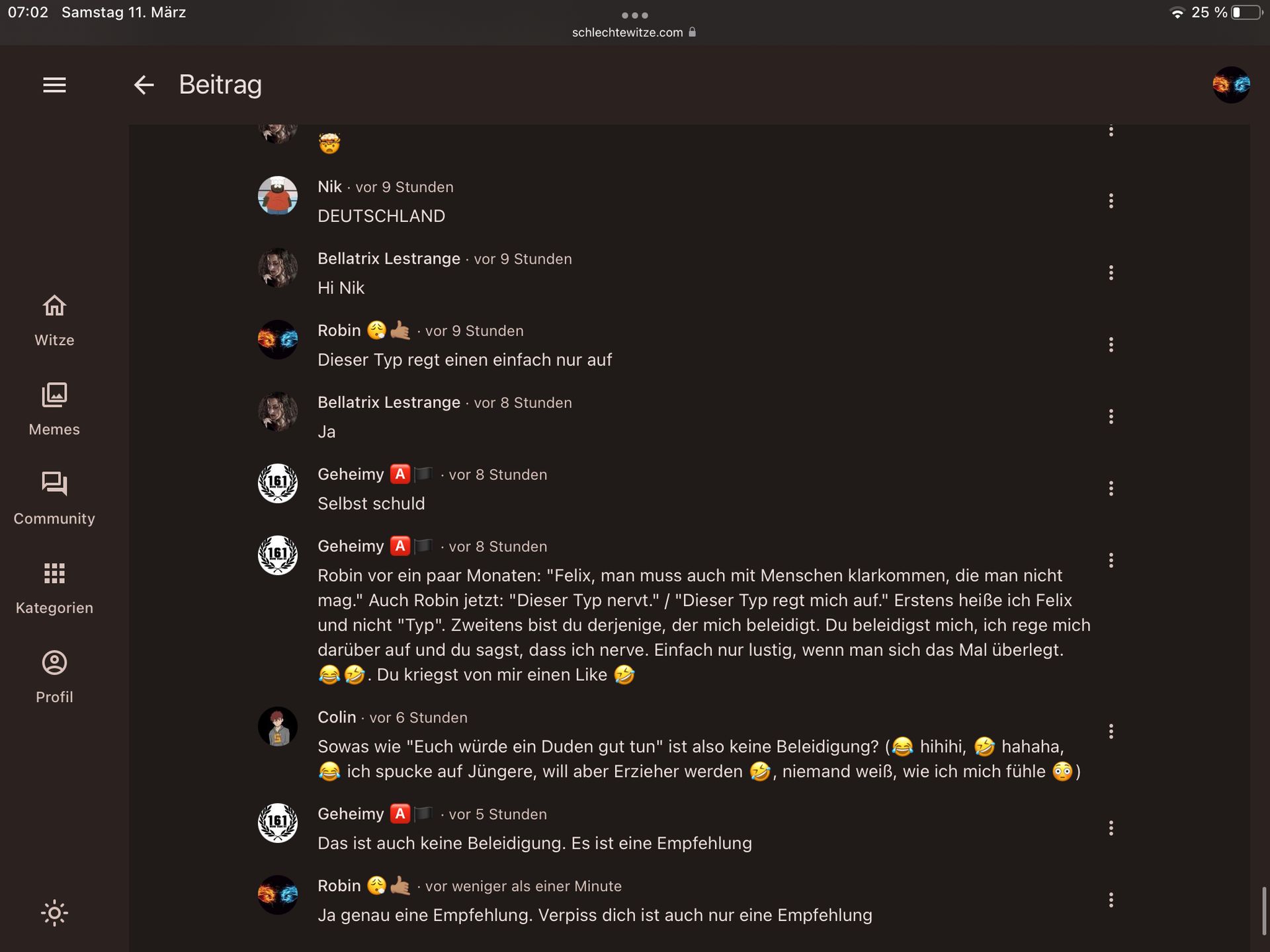Open options for Geheimy's Selbst schuld comment
Viewport: 1270px width, 952px height.
point(1111,489)
